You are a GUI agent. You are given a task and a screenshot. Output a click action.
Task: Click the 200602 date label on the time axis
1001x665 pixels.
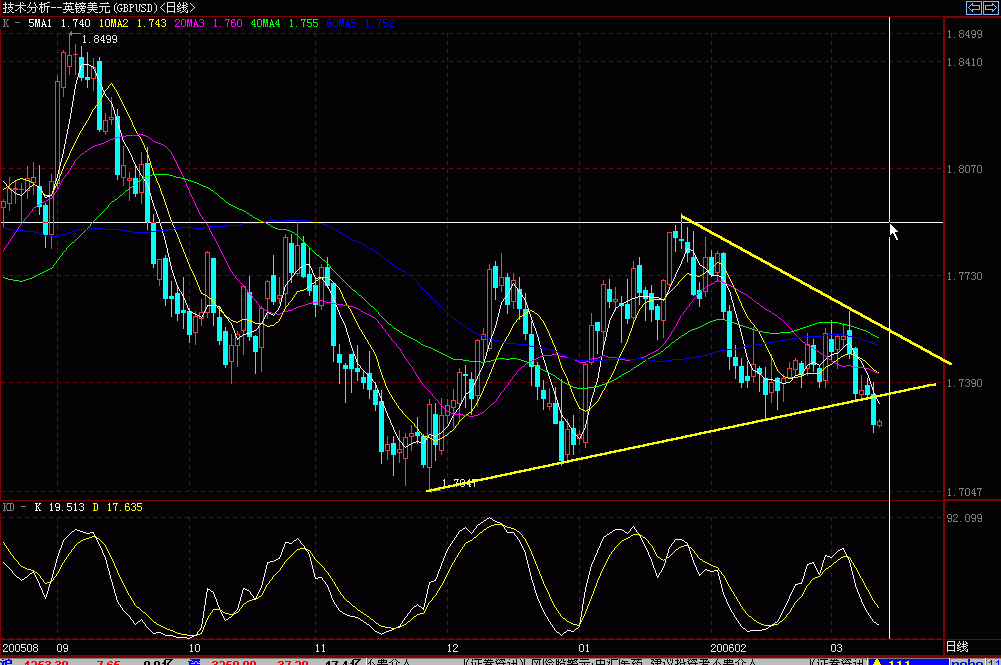click(x=728, y=648)
